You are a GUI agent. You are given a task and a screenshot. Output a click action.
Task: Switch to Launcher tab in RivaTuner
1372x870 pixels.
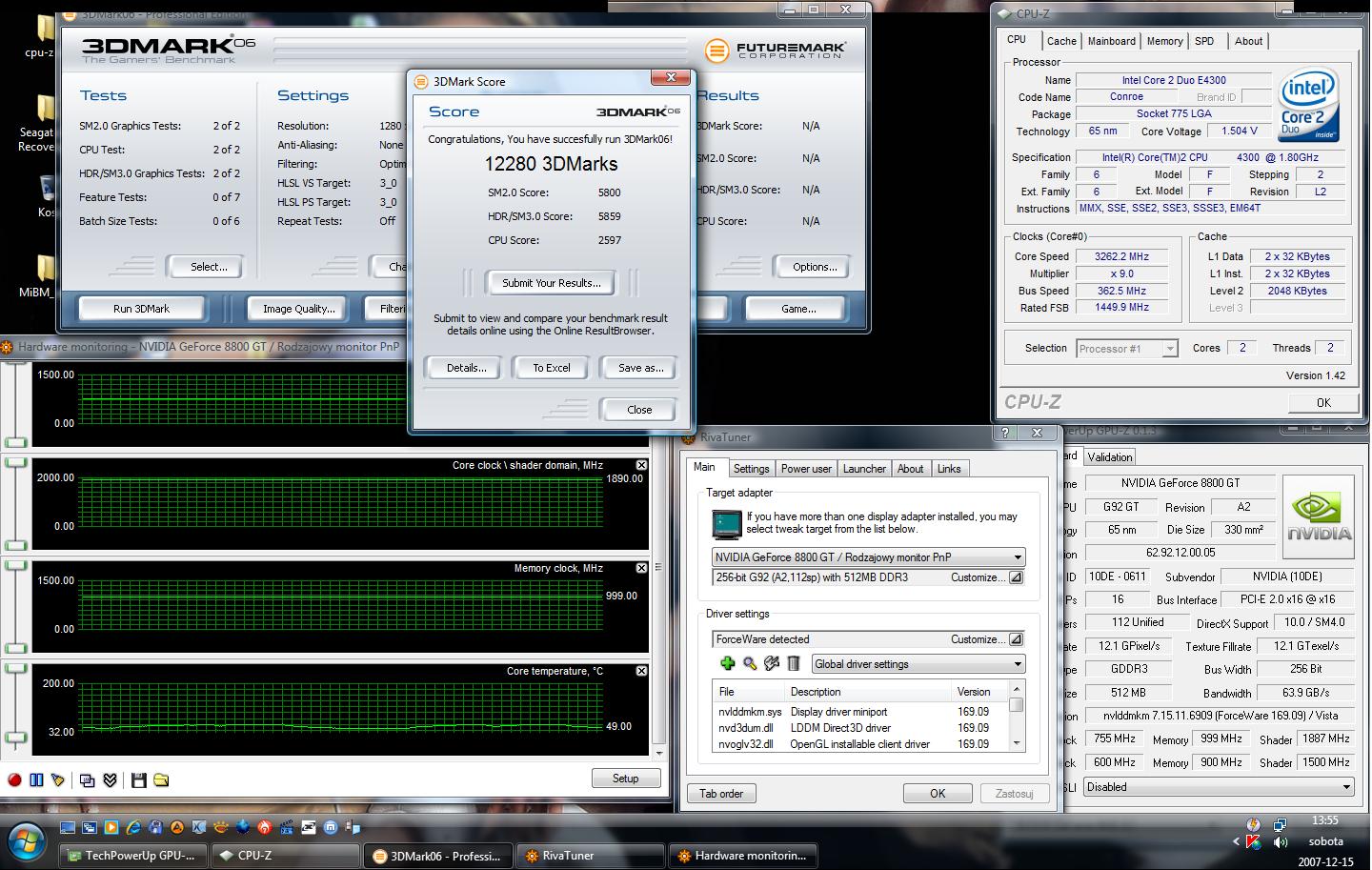pyautogui.click(x=864, y=469)
